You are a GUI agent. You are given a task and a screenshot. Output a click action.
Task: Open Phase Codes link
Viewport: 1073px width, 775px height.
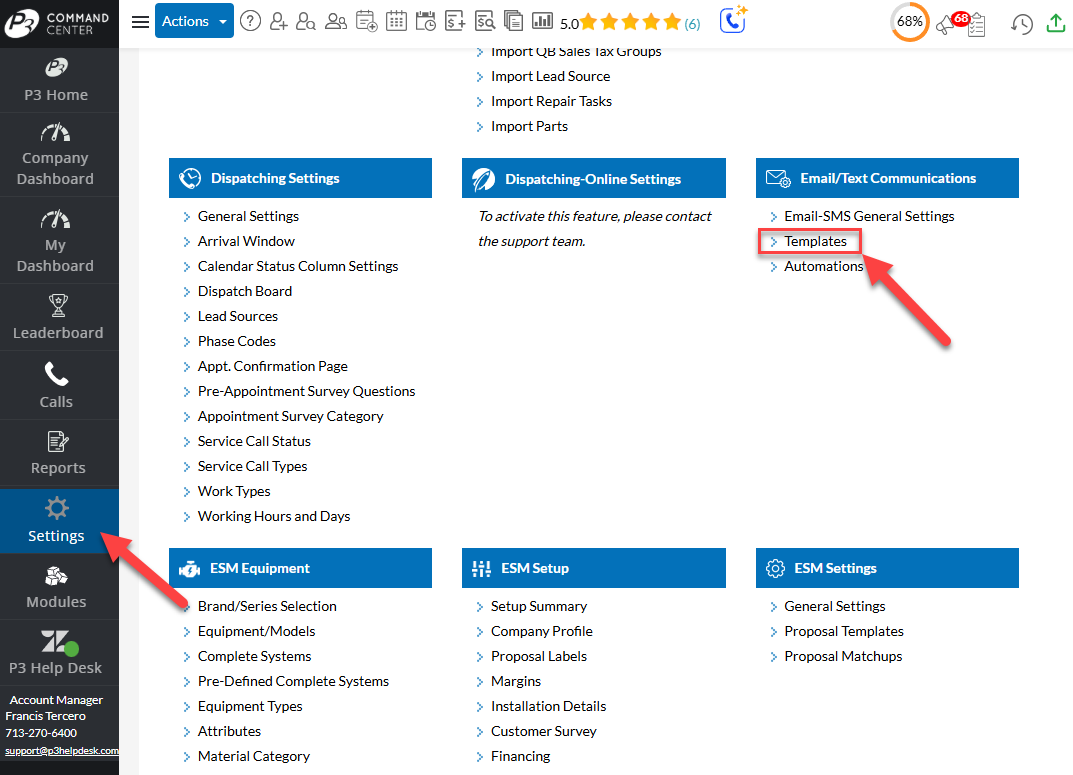pyautogui.click(x=236, y=341)
